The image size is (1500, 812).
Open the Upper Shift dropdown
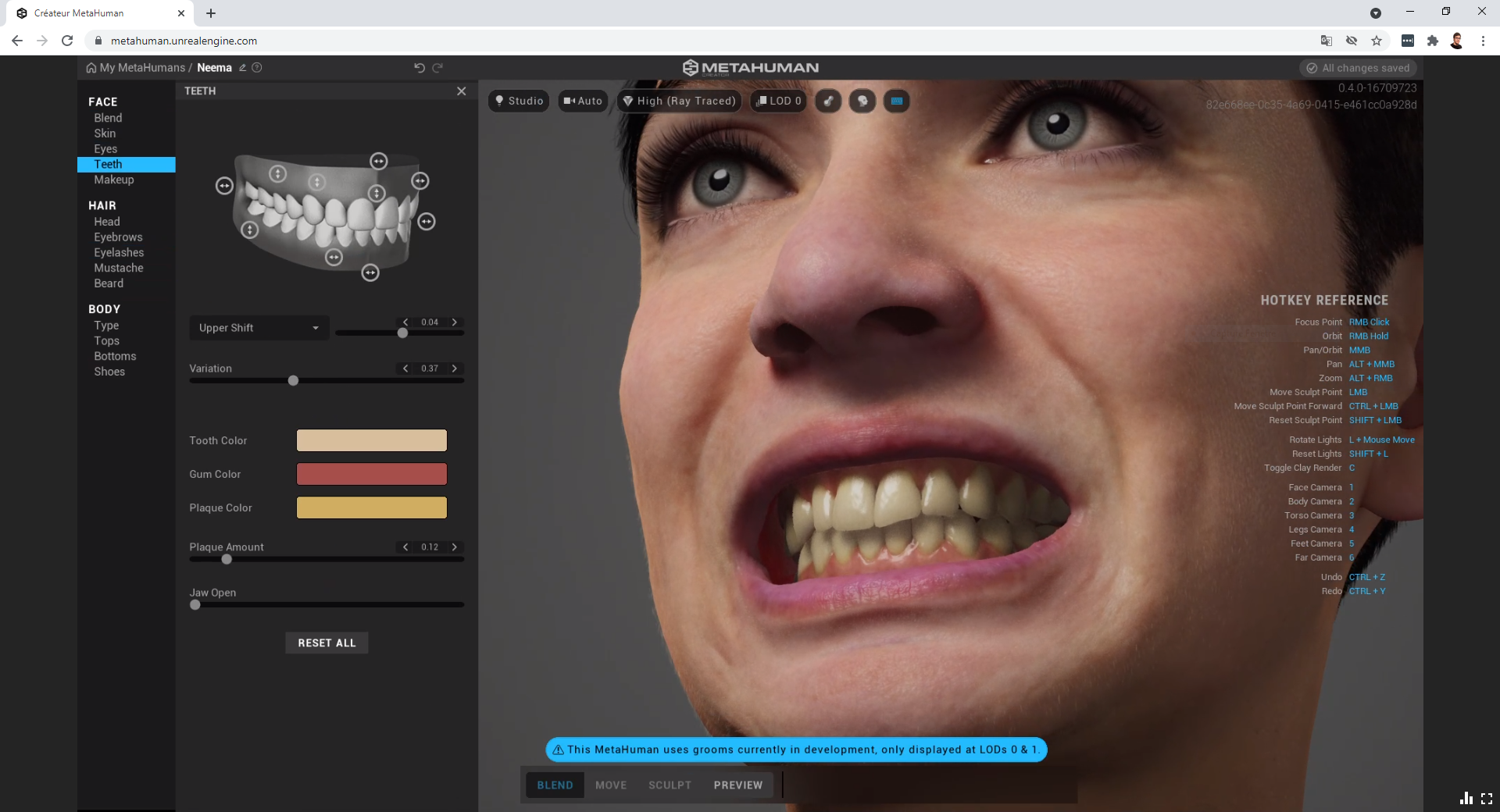click(259, 328)
